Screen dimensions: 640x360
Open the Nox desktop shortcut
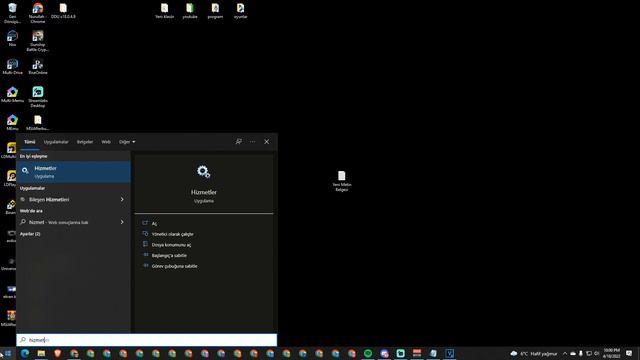click(12, 39)
